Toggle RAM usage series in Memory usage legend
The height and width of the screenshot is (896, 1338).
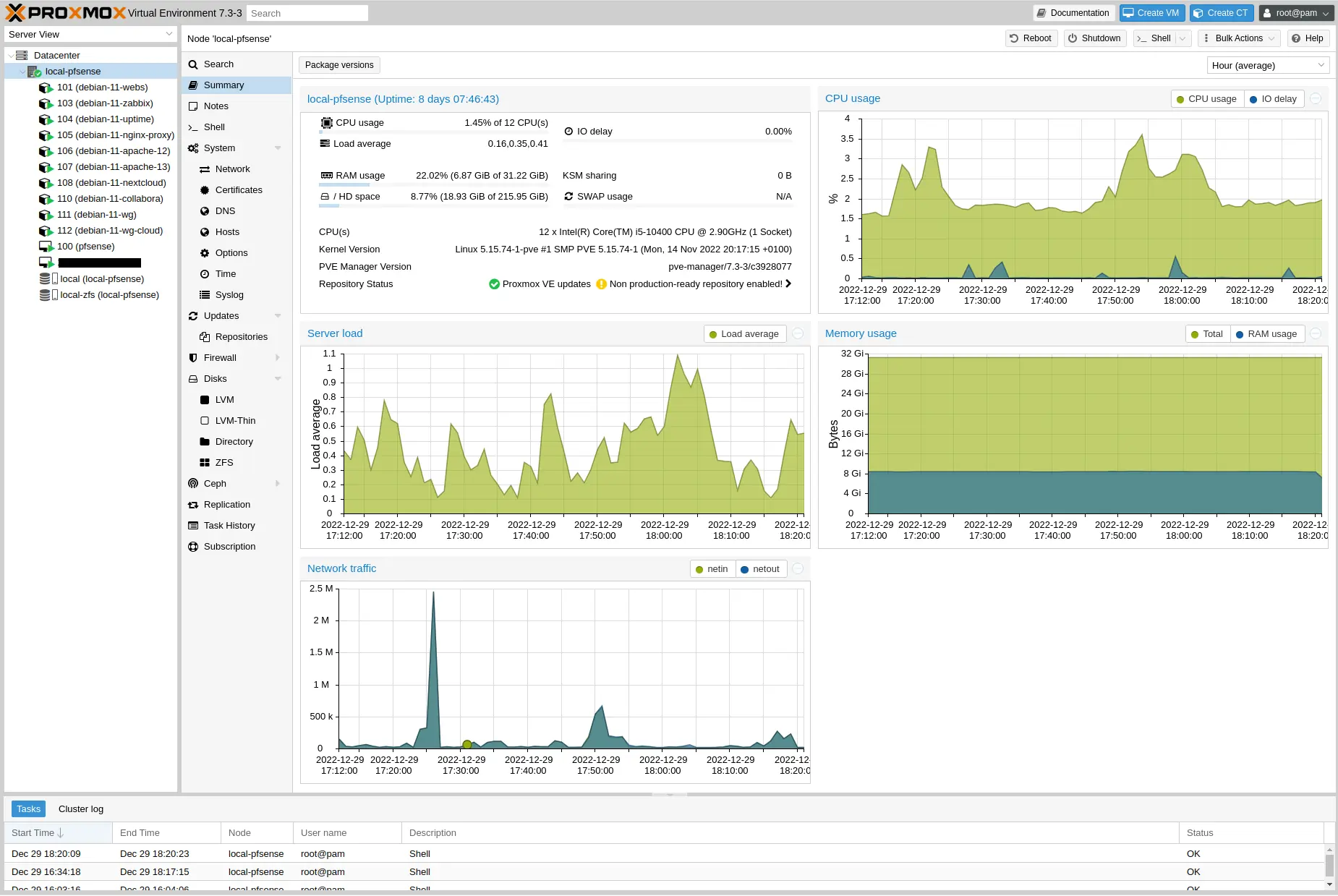[x=1266, y=334]
